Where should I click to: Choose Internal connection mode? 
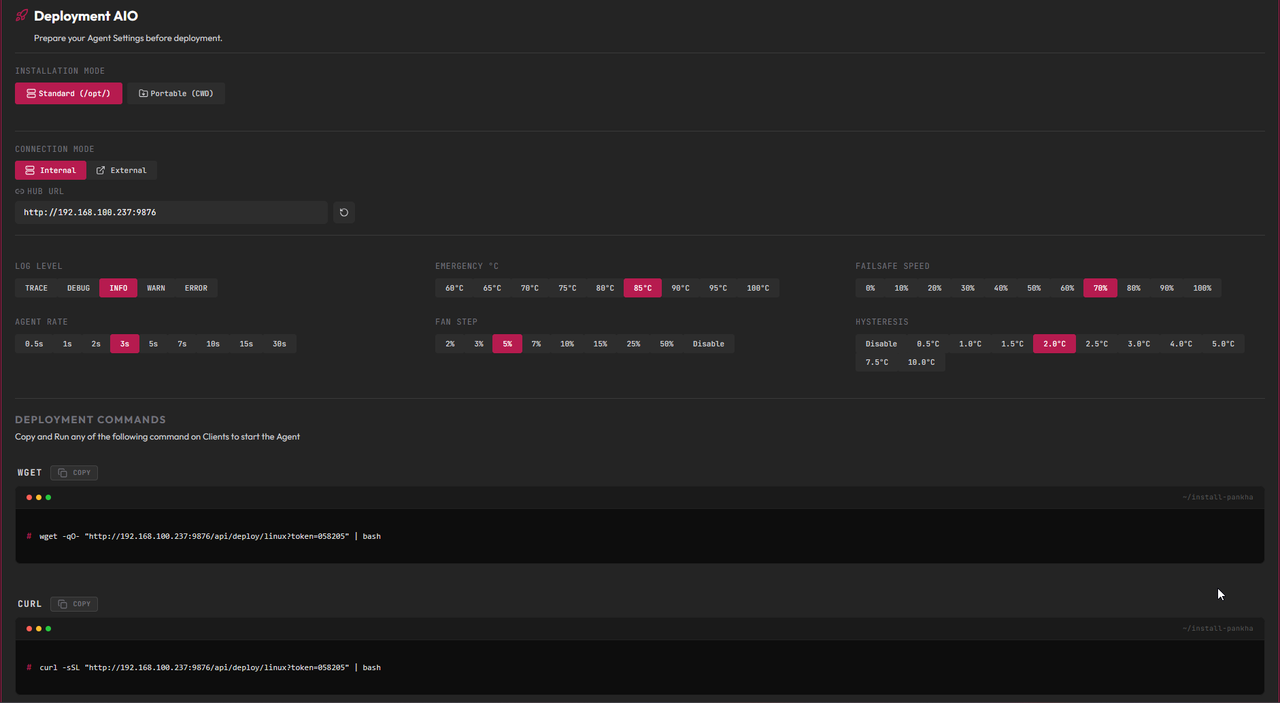[51, 170]
